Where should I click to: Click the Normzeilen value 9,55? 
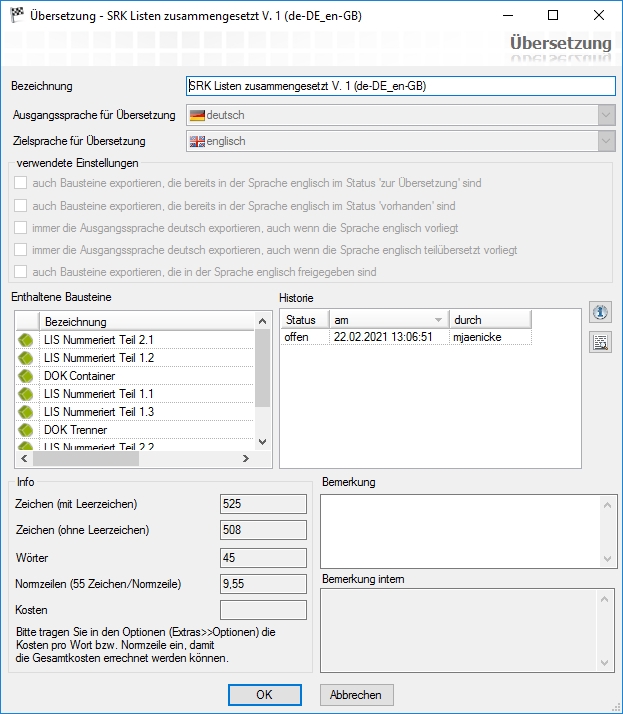[263, 584]
